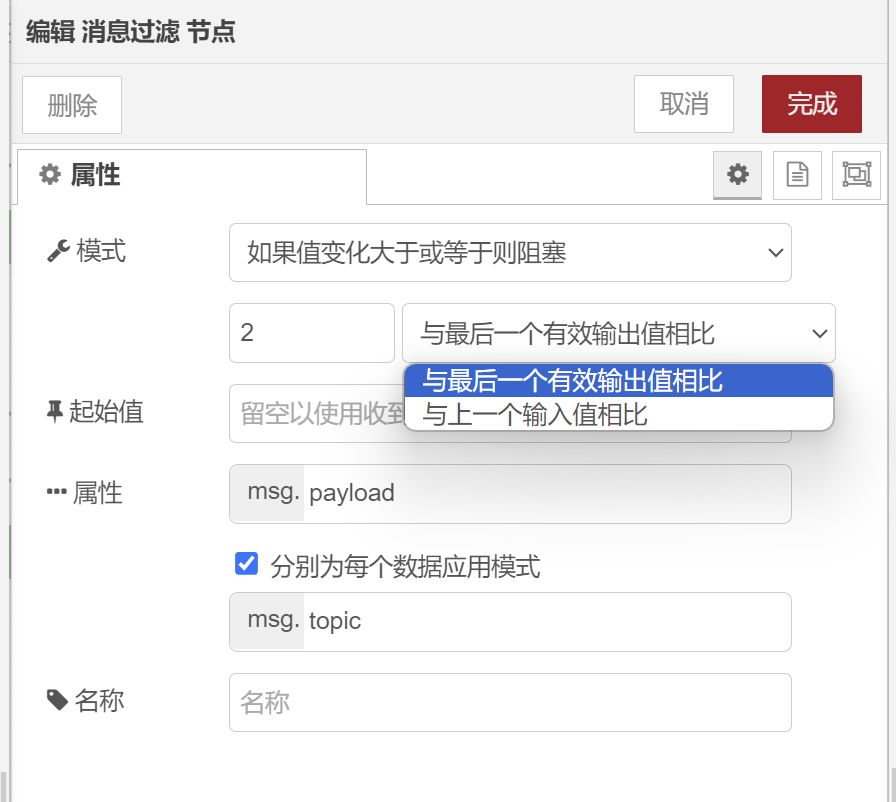Screen dimensions: 896x802
Task: Click the threshold value field showing 2
Action: pyautogui.click(x=312, y=333)
